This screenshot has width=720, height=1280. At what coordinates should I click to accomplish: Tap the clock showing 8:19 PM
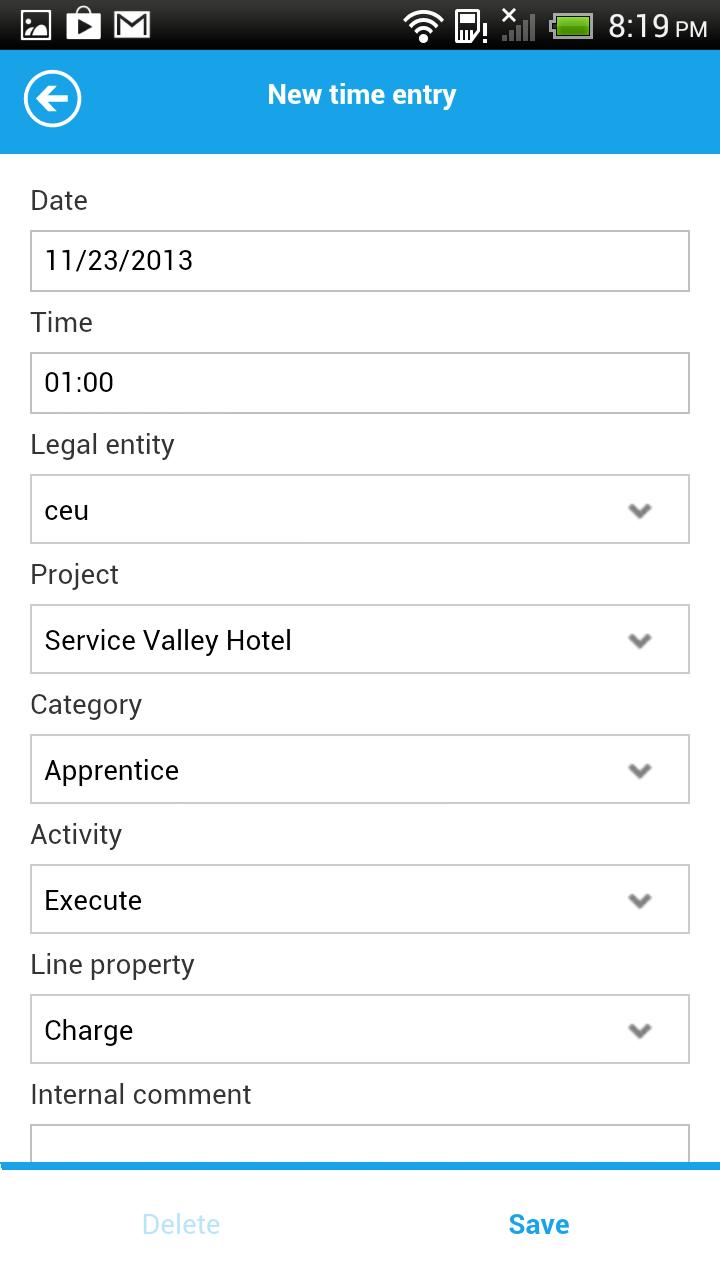pos(657,26)
